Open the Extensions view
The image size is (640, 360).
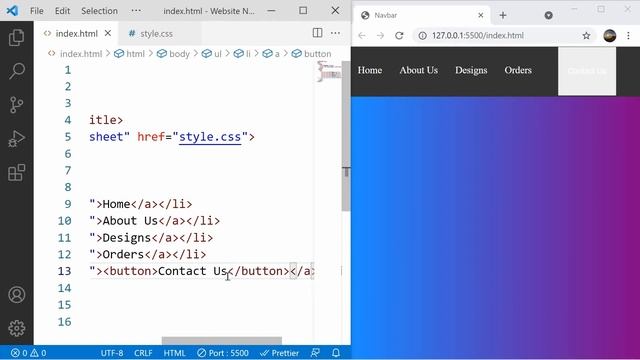(16, 172)
